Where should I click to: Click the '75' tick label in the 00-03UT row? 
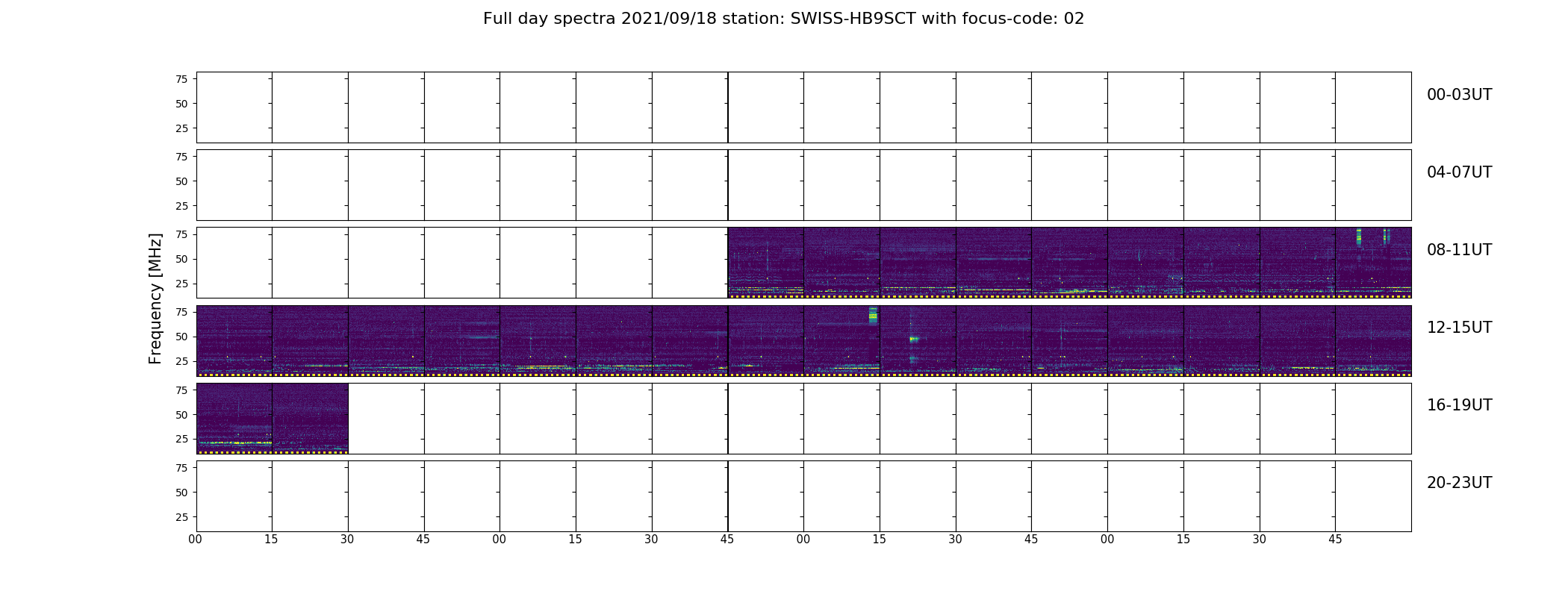coord(181,79)
